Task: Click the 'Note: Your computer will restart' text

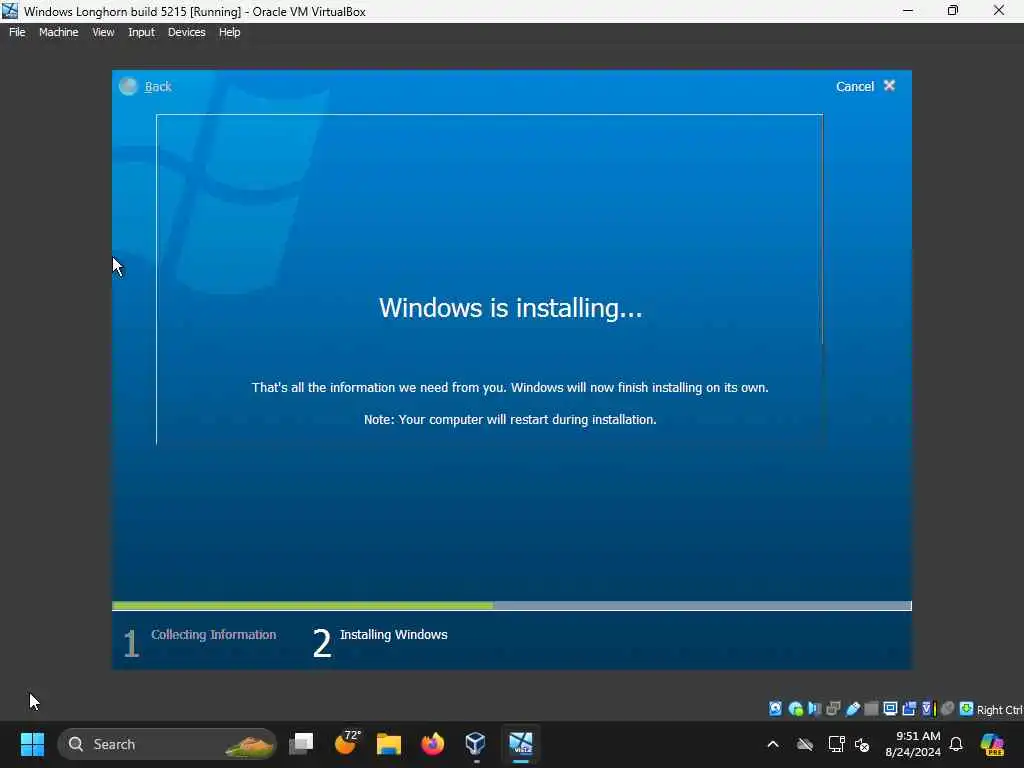Action: pos(510,419)
